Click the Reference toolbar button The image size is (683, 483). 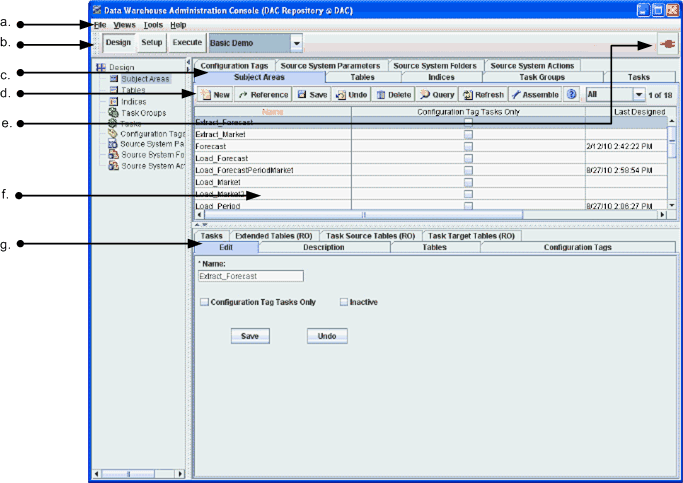pyautogui.click(x=263, y=95)
